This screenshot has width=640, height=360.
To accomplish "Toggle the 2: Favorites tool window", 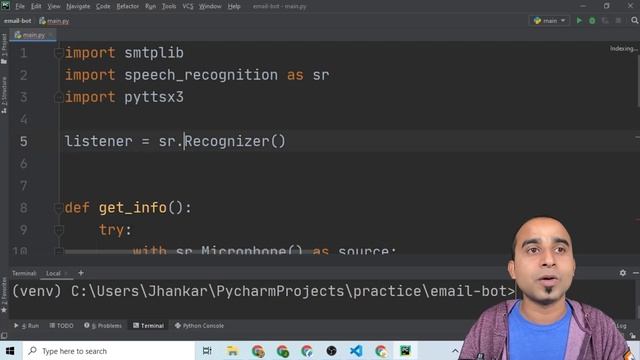I will tap(4, 295).
